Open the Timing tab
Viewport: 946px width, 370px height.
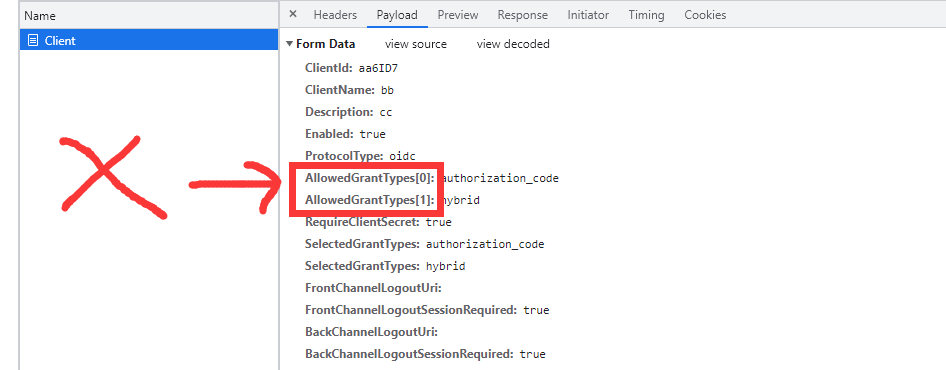pos(646,15)
